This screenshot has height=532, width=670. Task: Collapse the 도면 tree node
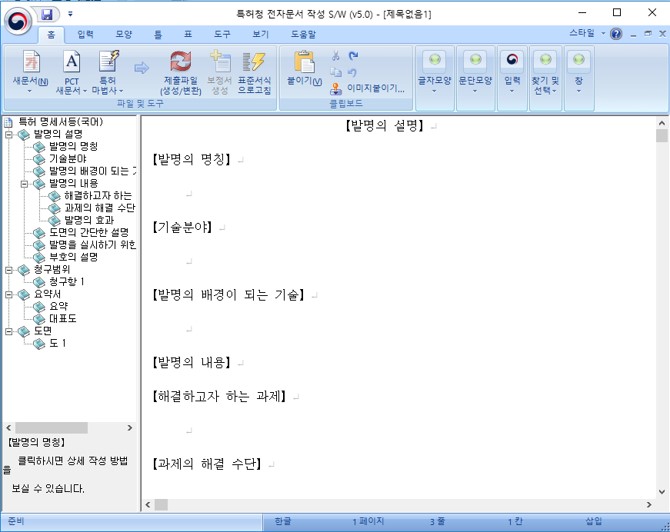[x=9, y=332]
